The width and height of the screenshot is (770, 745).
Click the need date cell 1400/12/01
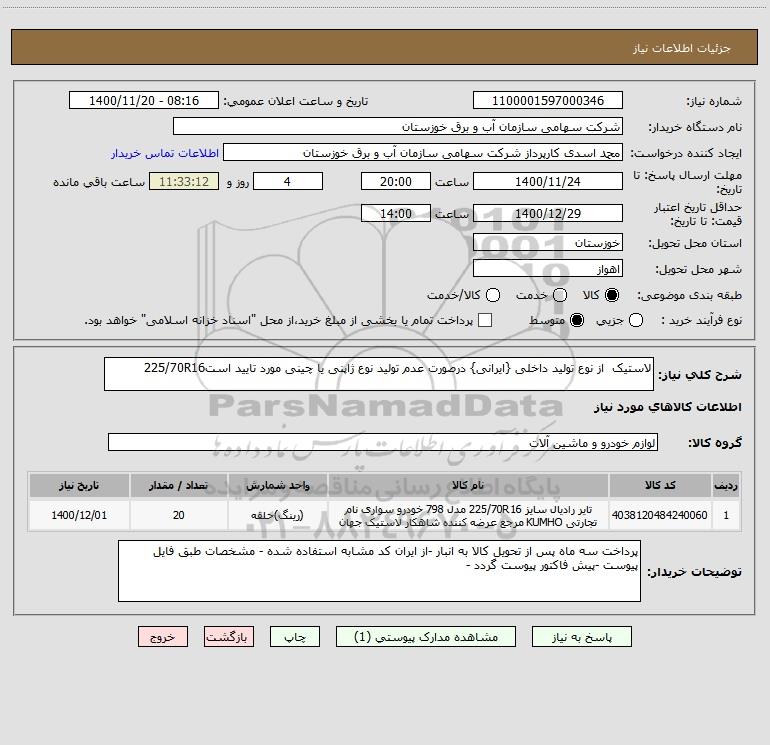point(79,515)
